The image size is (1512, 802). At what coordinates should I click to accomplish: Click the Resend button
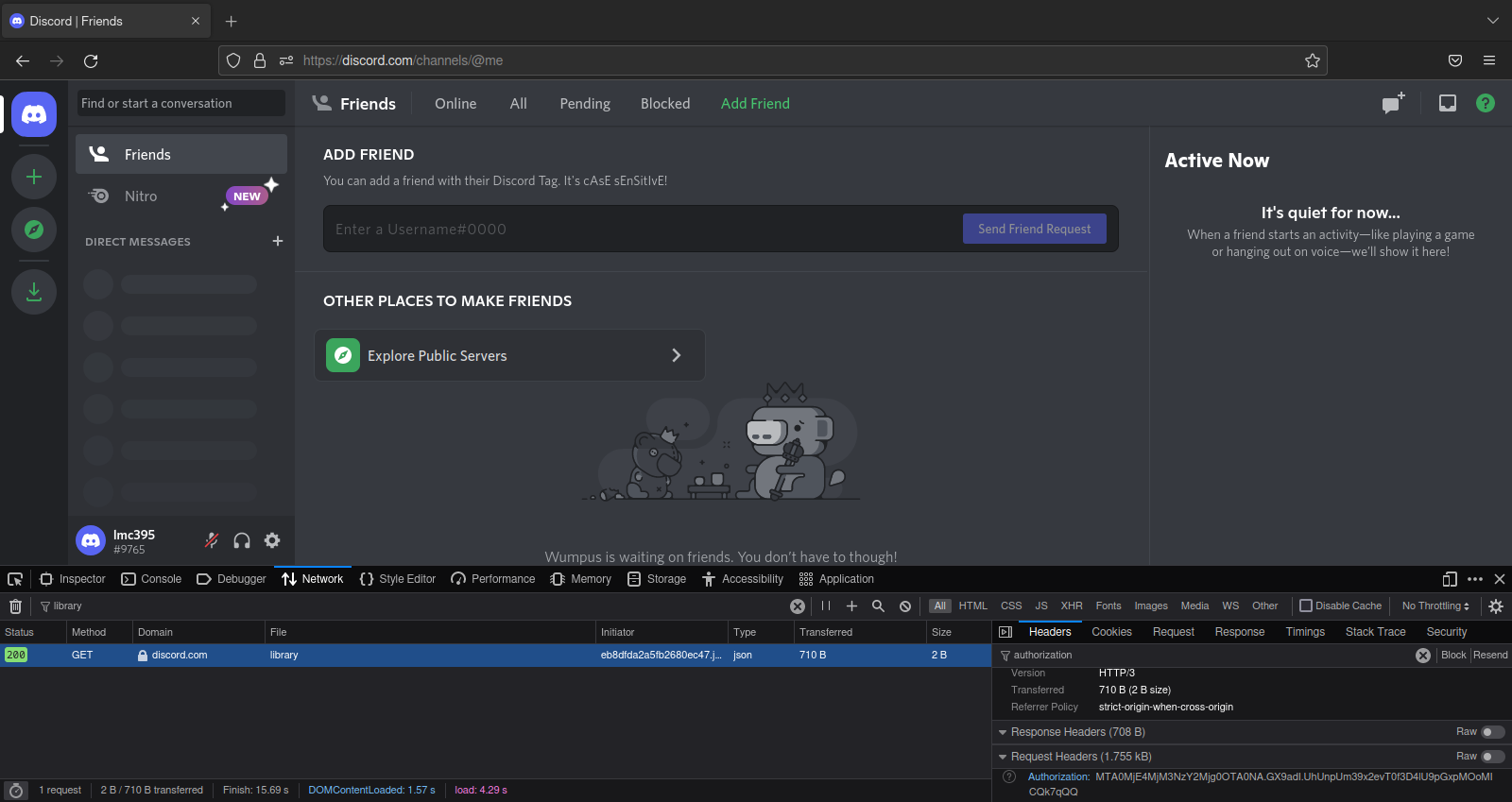point(1490,656)
